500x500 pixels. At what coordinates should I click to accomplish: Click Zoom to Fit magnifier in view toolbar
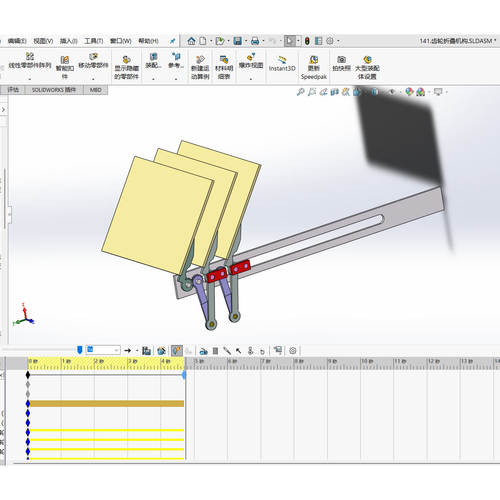pyautogui.click(x=300, y=92)
